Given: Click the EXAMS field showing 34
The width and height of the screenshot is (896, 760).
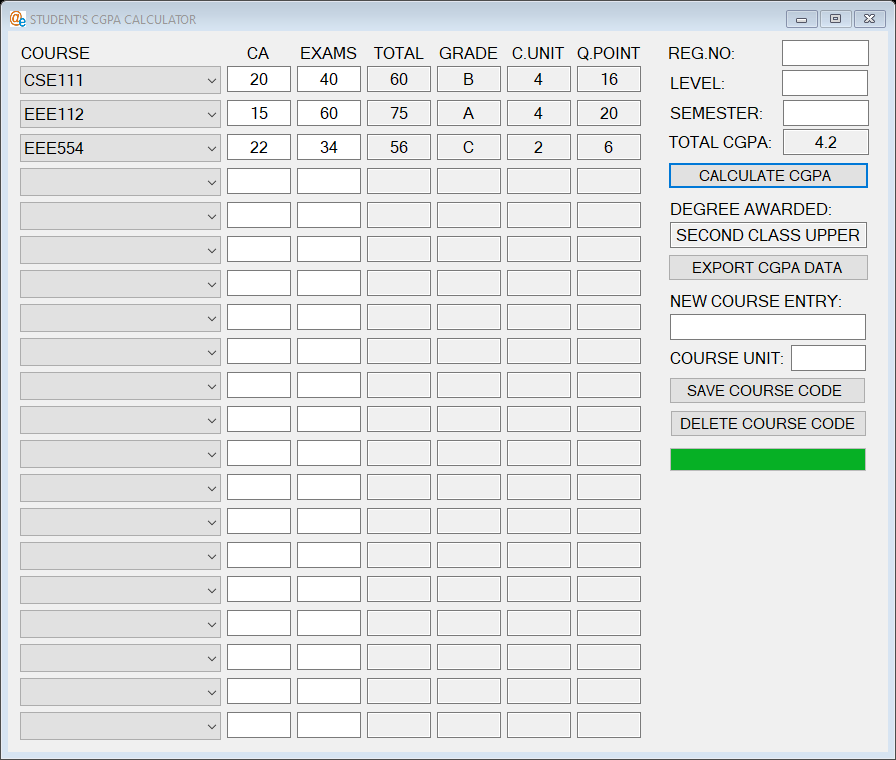Looking at the screenshot, I should click(329, 147).
